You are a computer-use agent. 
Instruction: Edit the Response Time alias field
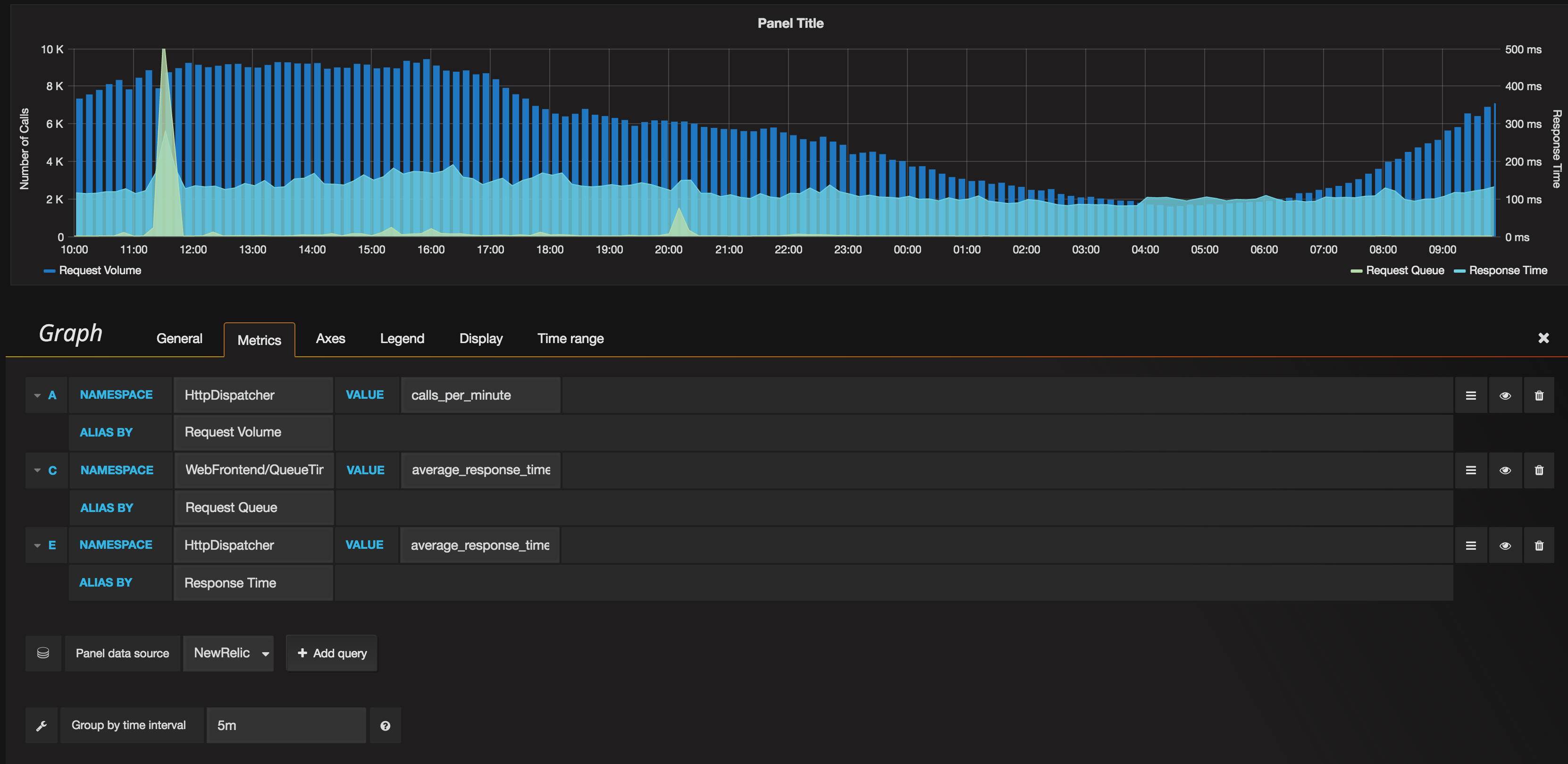pos(253,583)
